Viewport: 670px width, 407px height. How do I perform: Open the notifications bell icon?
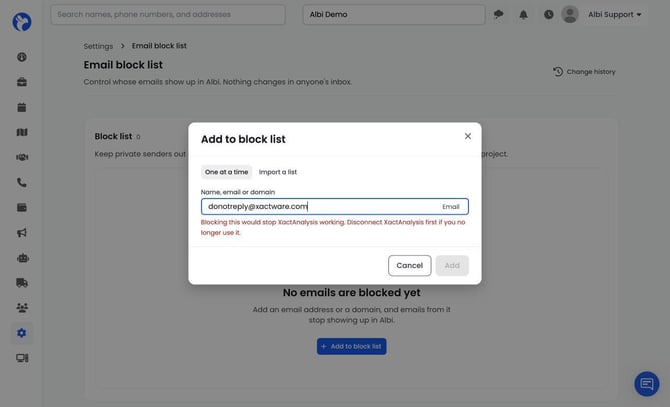[x=523, y=15]
